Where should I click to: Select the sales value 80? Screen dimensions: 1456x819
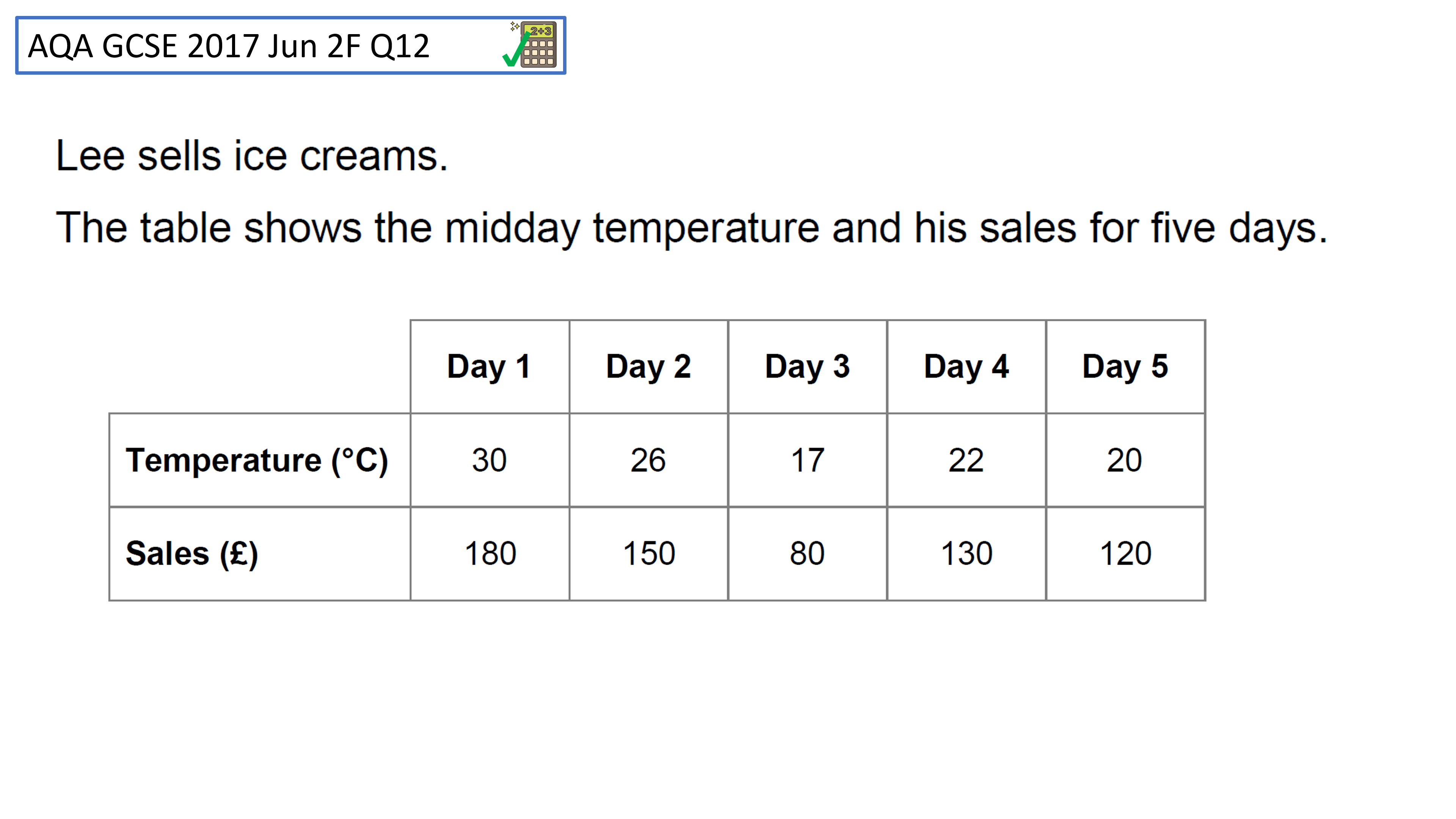(807, 553)
